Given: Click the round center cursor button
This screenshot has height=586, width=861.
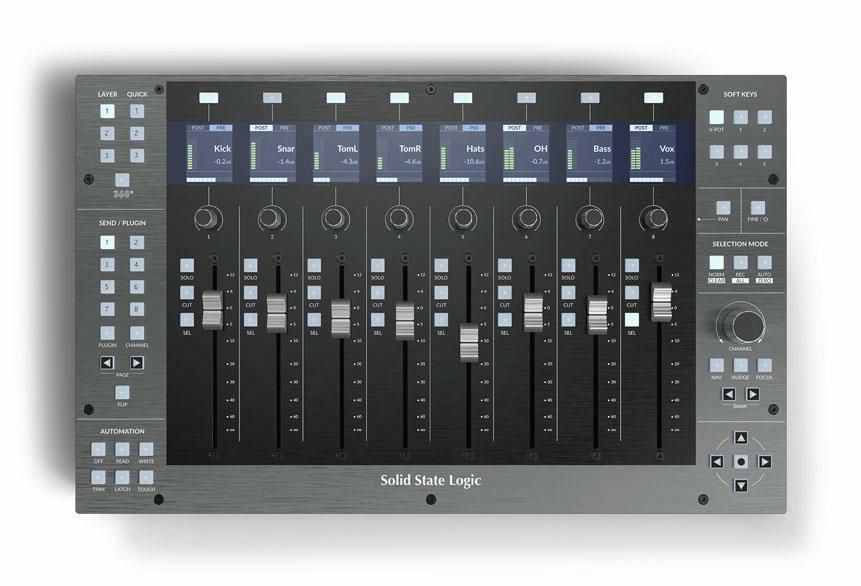Looking at the screenshot, I should 741,461.
